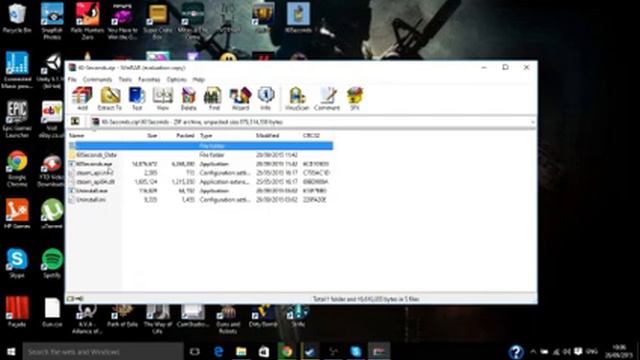Click the 60Seconds desktop icon
Screen dimensions: 640x360
298,18
